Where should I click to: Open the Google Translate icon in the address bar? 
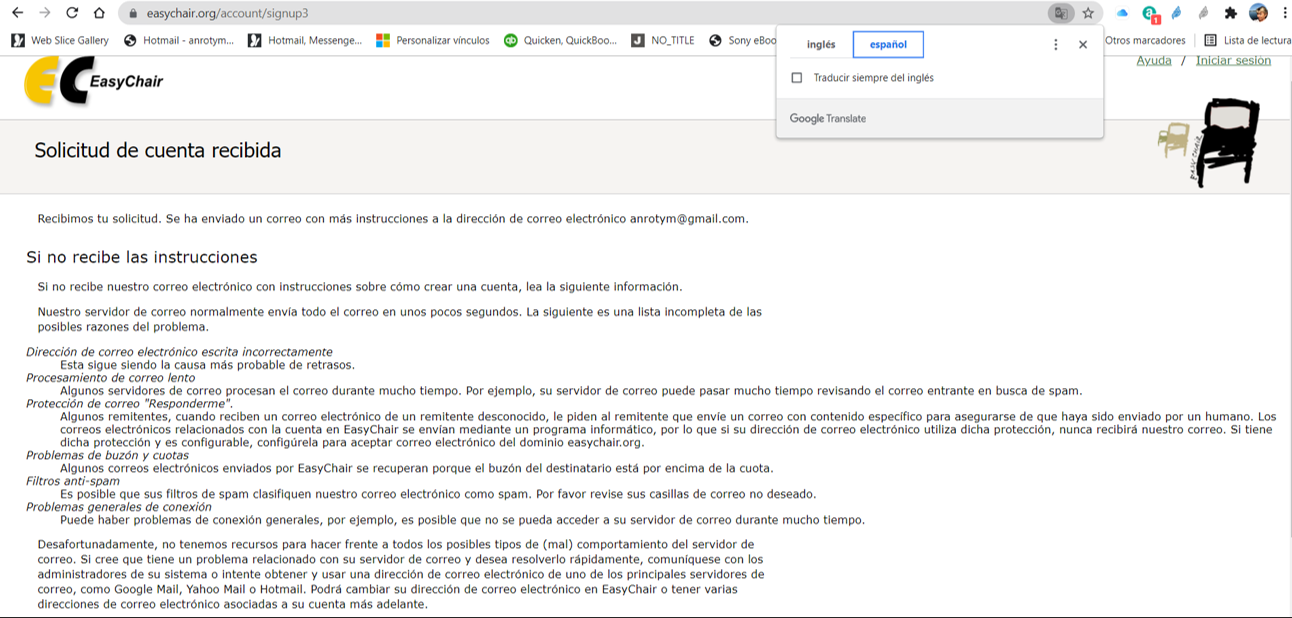pyautogui.click(x=1060, y=13)
